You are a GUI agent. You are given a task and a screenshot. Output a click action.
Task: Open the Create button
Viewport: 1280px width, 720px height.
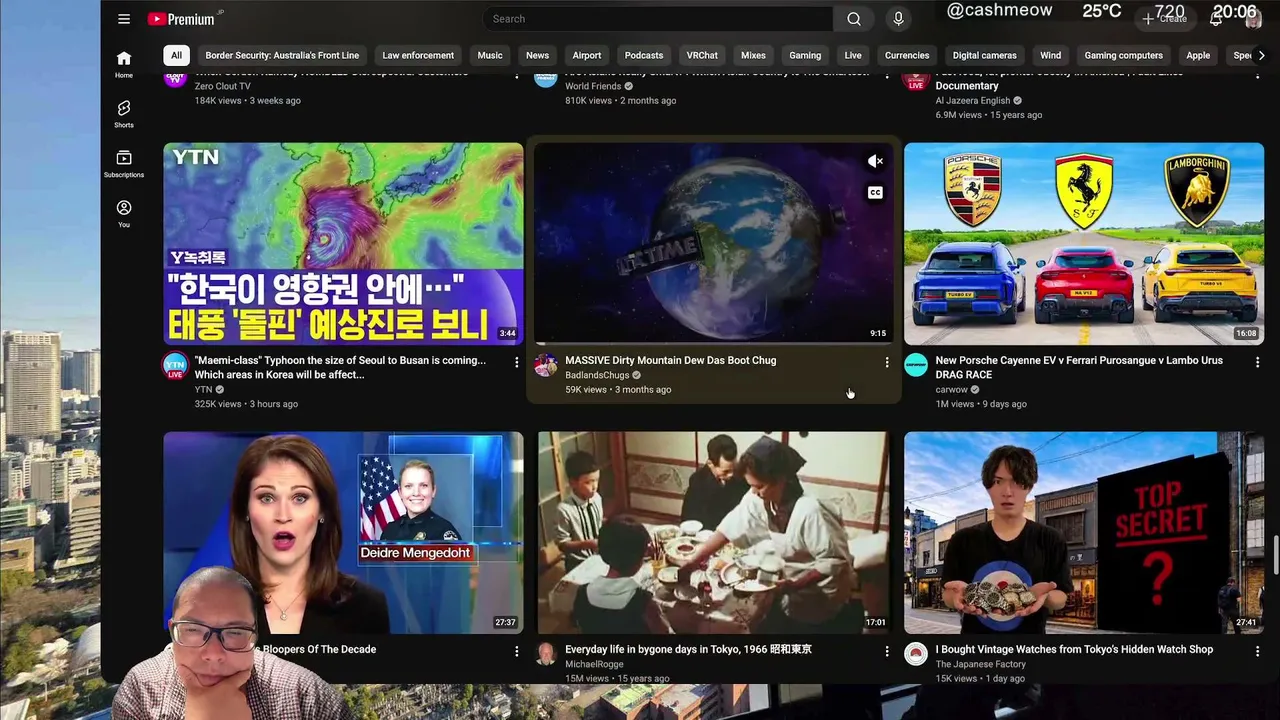point(1165,19)
